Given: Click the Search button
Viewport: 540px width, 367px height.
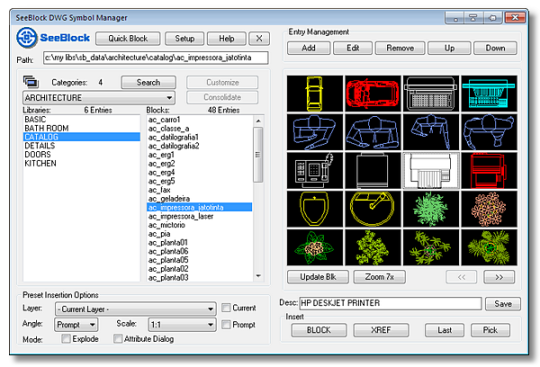Looking at the screenshot, I should (x=148, y=82).
